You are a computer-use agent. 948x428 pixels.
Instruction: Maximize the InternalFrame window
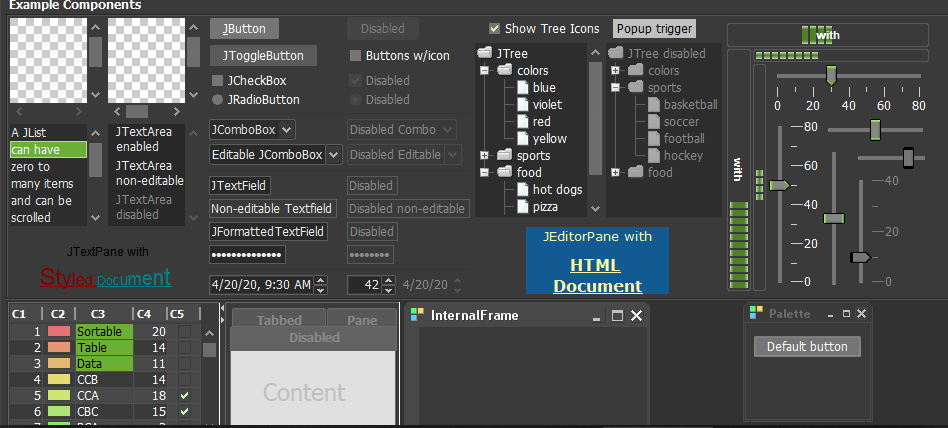tap(617, 316)
